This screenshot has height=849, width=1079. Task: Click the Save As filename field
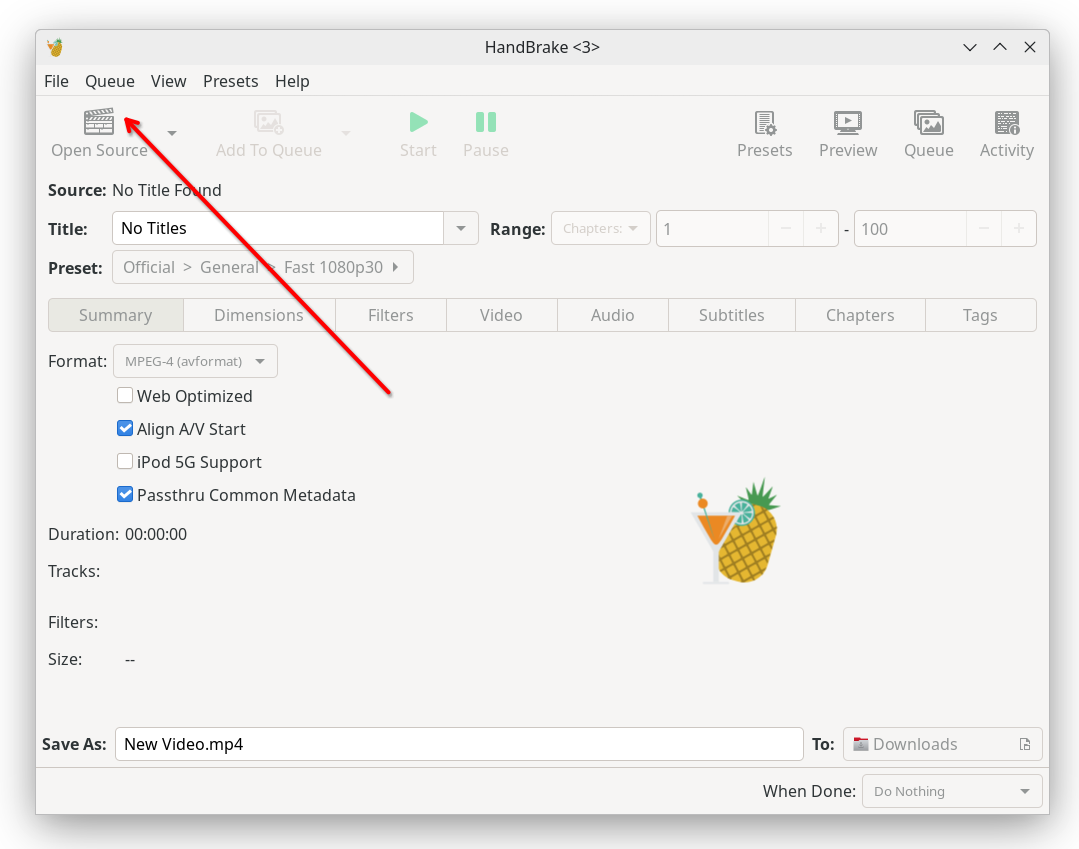458,744
